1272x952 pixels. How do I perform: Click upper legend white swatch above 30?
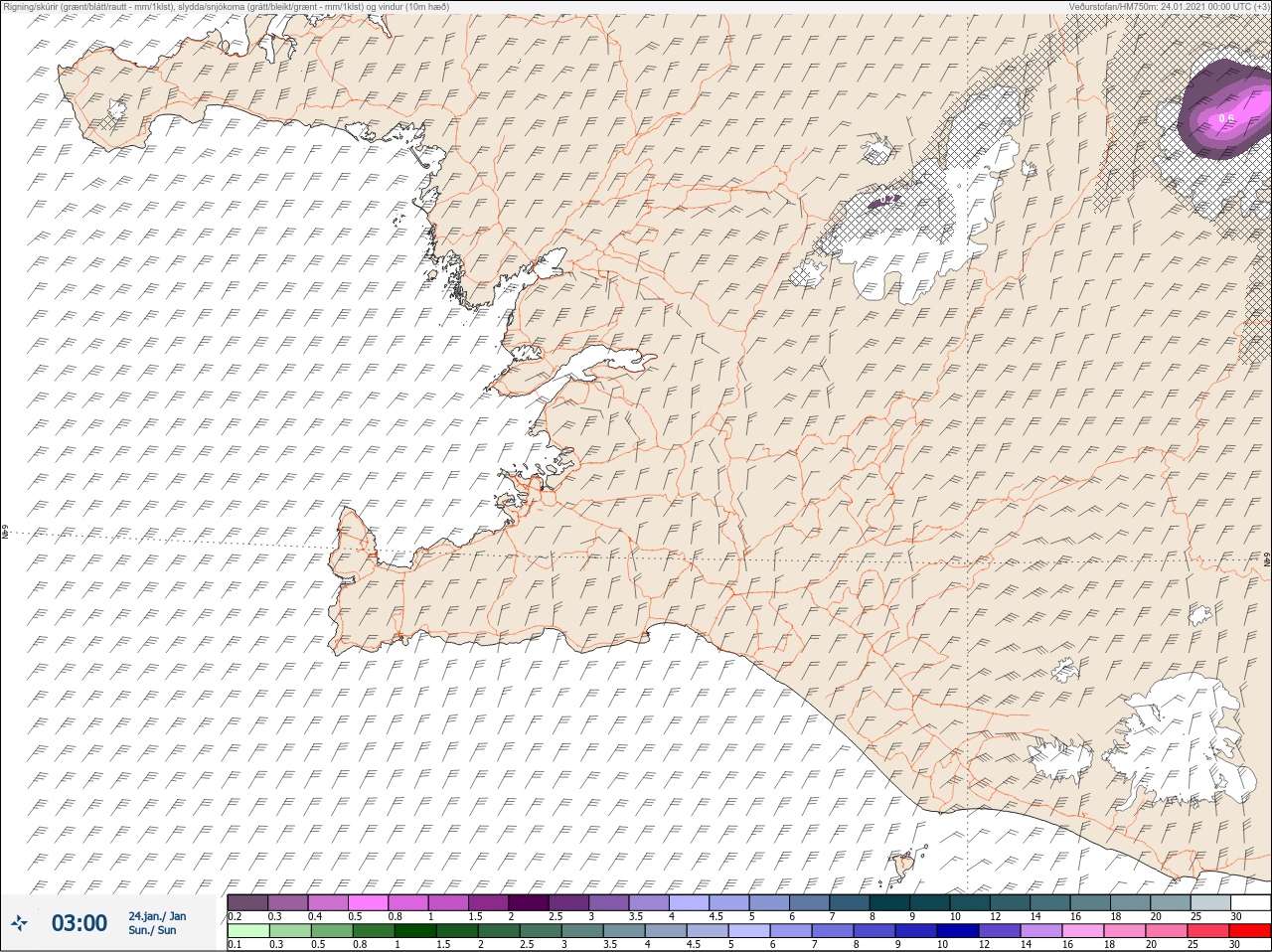pyautogui.click(x=1250, y=902)
